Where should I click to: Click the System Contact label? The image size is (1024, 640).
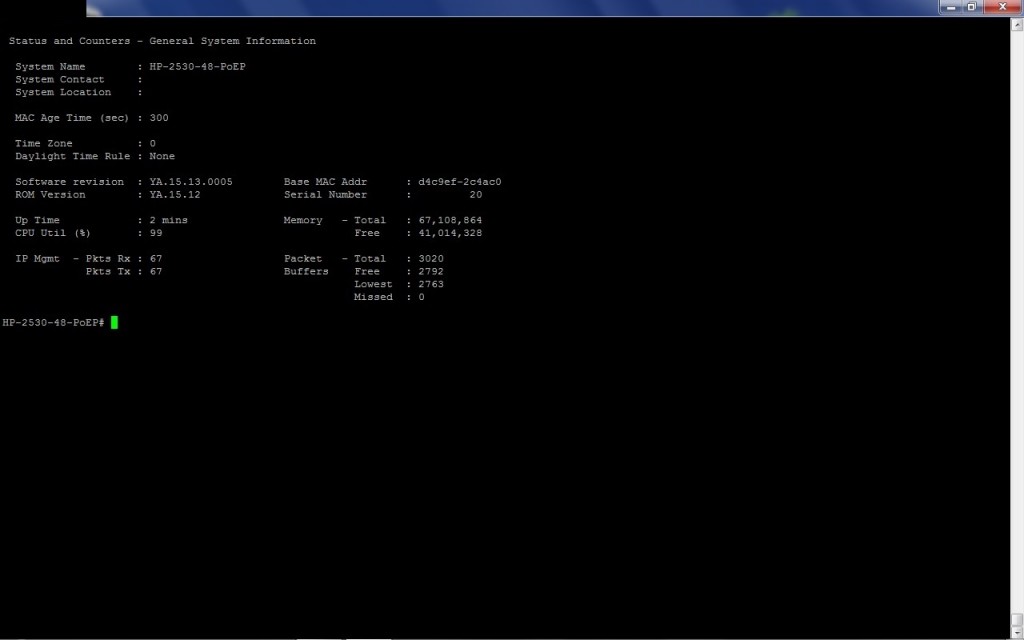[x=59, y=80]
